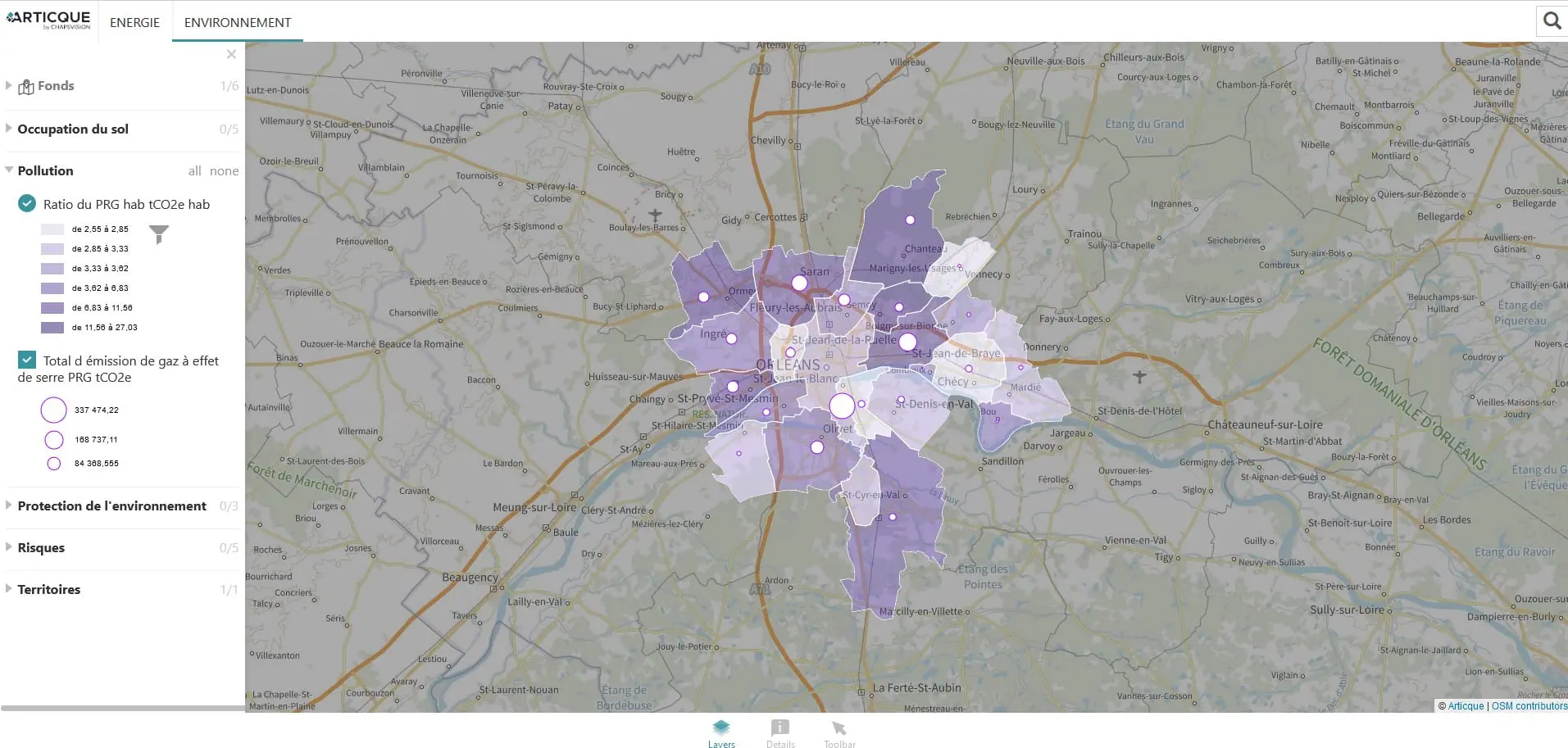Viewport: 1568px width, 748px height.
Task: Uncheck Total d émission de gaz layer
Action: click(27, 360)
